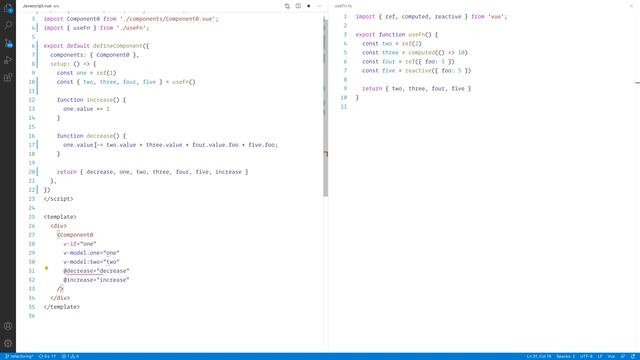The height and width of the screenshot is (360, 640).
Task: Click 'v-model:two="two"' attribute
Action: click(91, 262)
